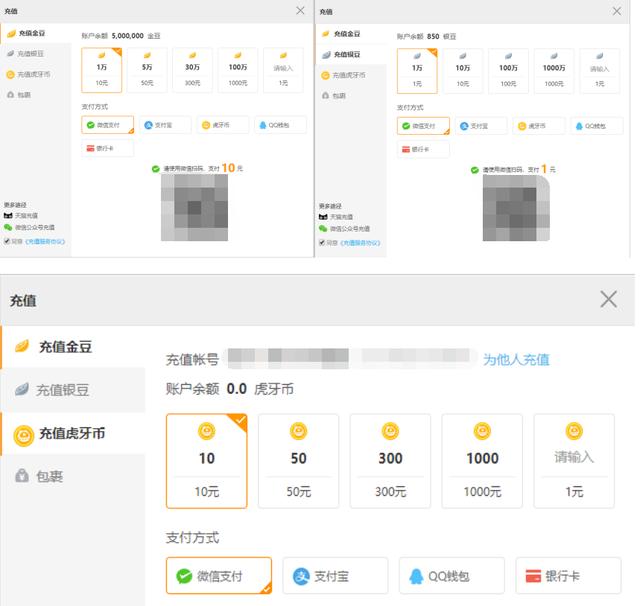Open 包裹 bag tab in Huya coin window

[73, 476]
